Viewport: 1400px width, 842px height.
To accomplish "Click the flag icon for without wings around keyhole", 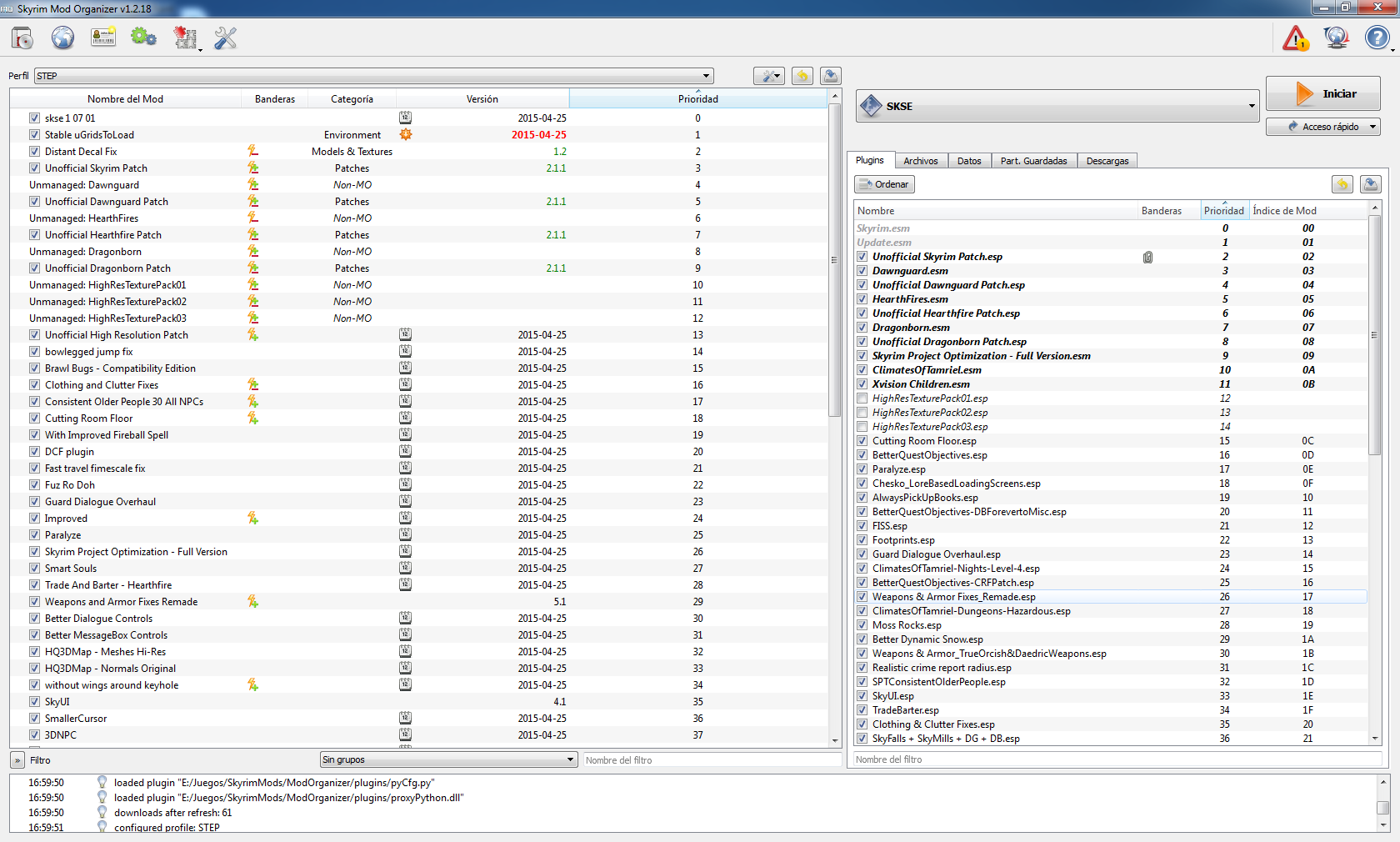I will click(x=252, y=684).
